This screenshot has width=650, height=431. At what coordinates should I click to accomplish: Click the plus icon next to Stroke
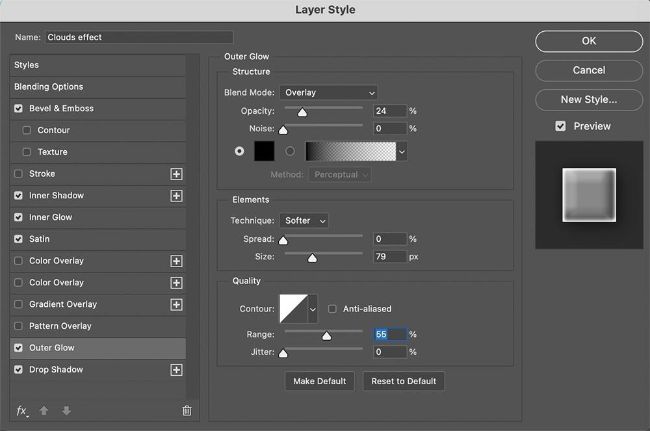177,174
